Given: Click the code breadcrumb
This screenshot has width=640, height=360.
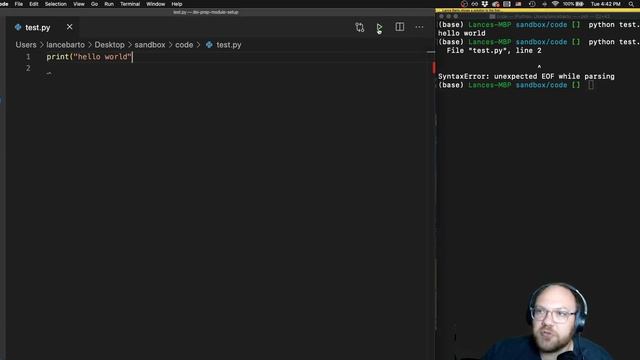Looking at the screenshot, I should click(x=184, y=45).
